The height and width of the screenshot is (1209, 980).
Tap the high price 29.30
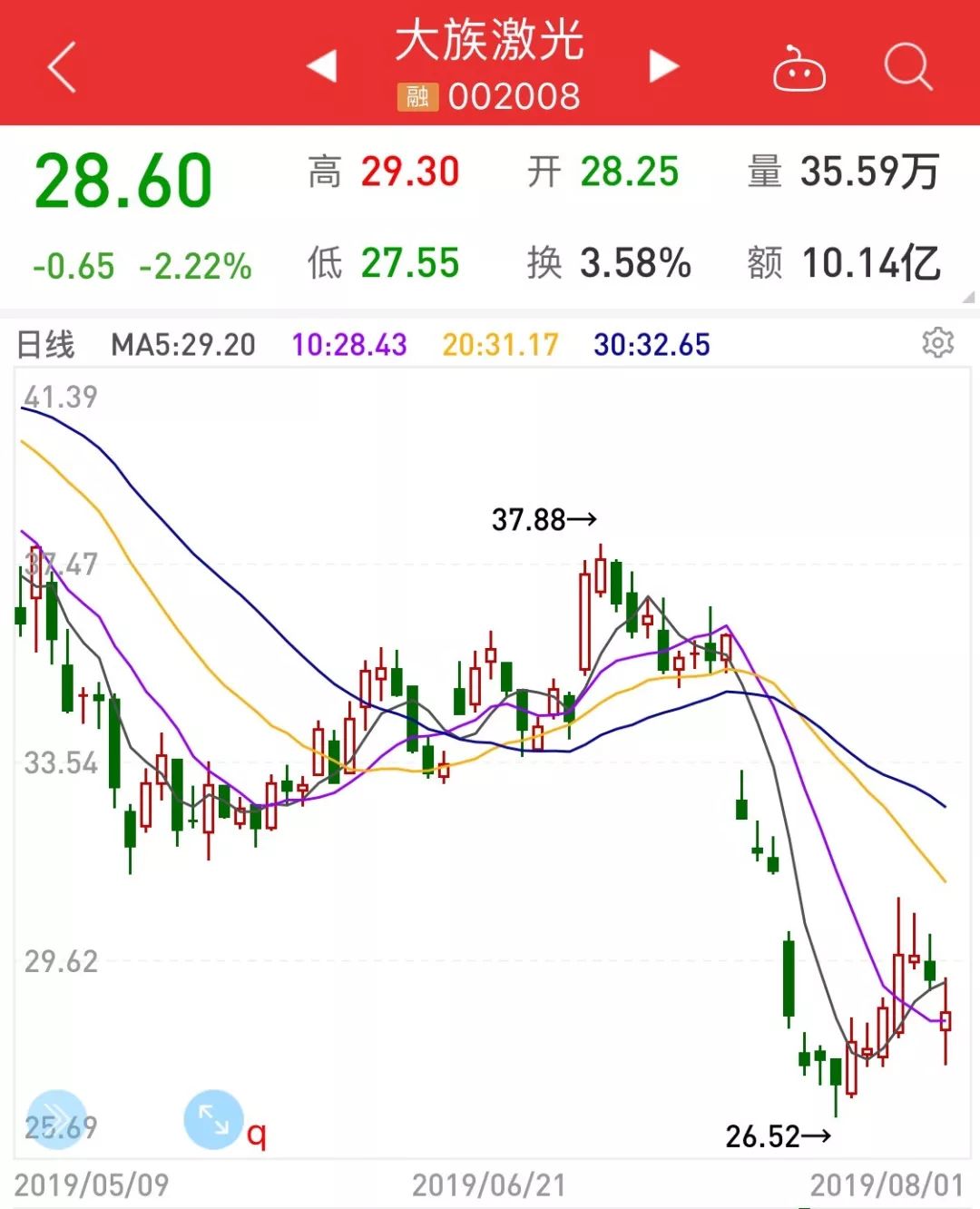[x=410, y=172]
